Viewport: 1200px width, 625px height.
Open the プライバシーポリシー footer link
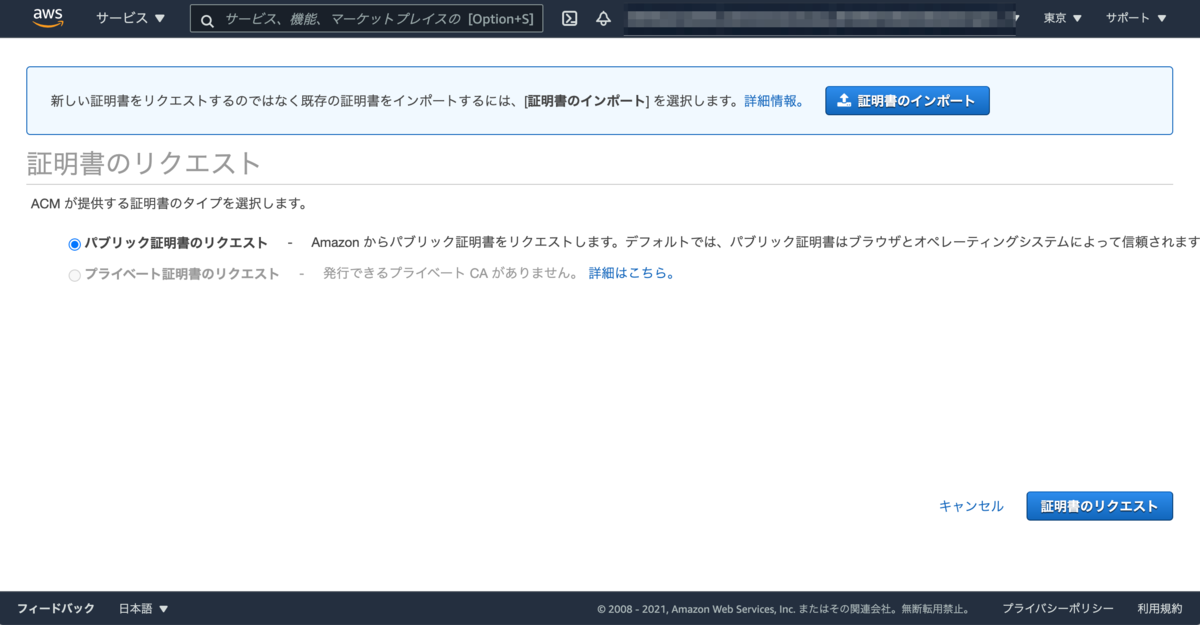[x=1058, y=608]
